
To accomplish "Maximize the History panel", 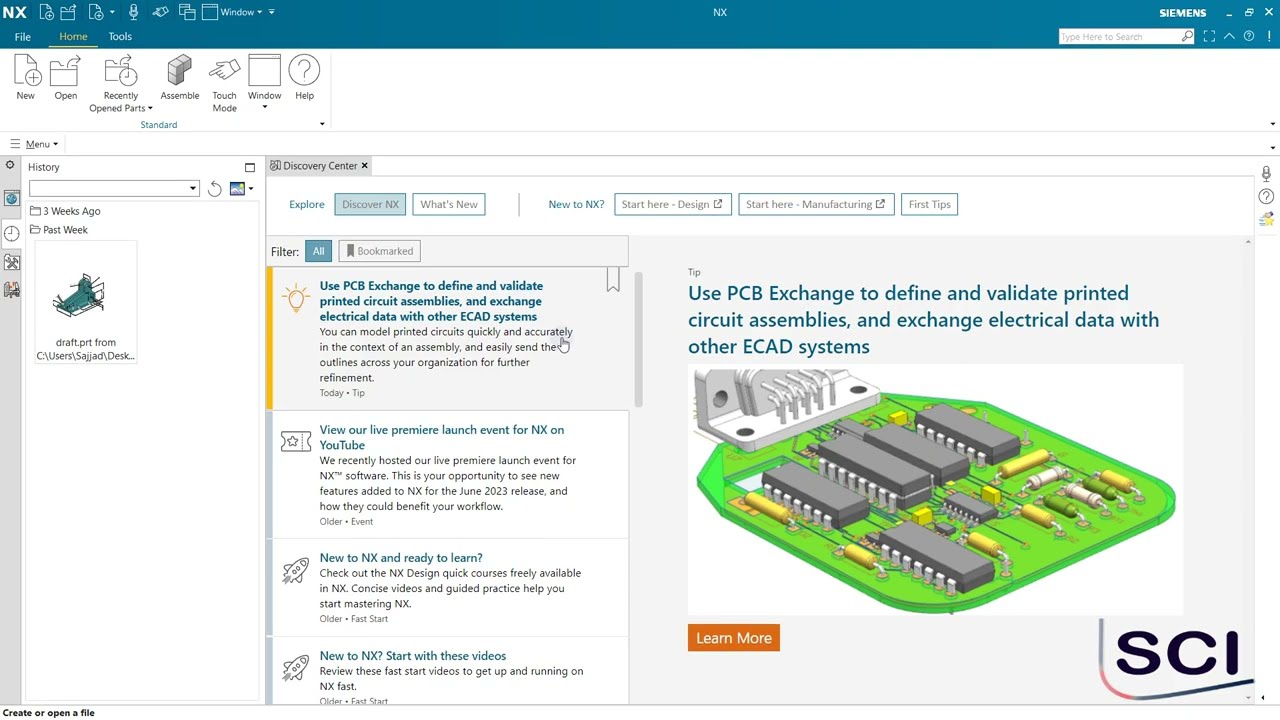I will (250, 167).
